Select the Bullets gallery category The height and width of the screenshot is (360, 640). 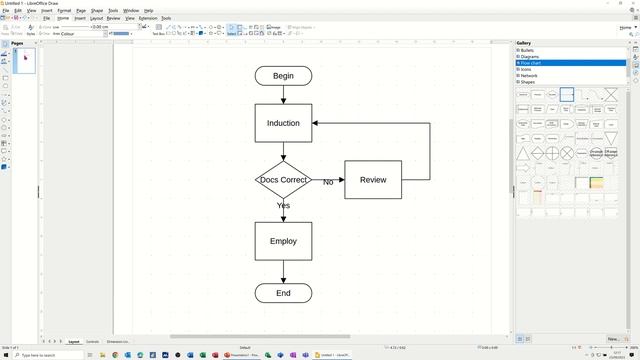coord(571,50)
